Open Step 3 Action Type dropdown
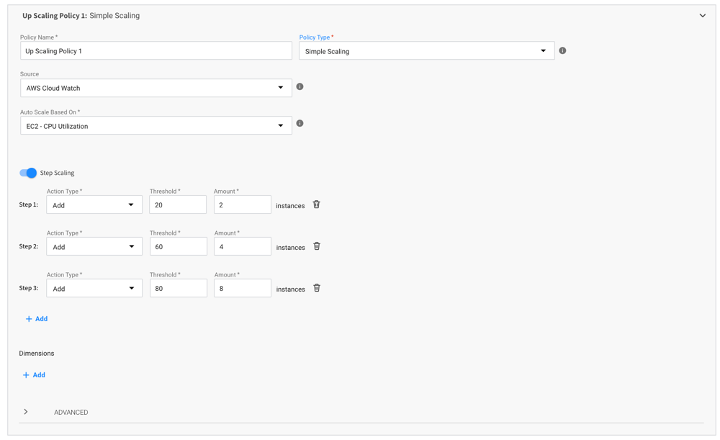This screenshot has width=720, height=440. click(94, 288)
